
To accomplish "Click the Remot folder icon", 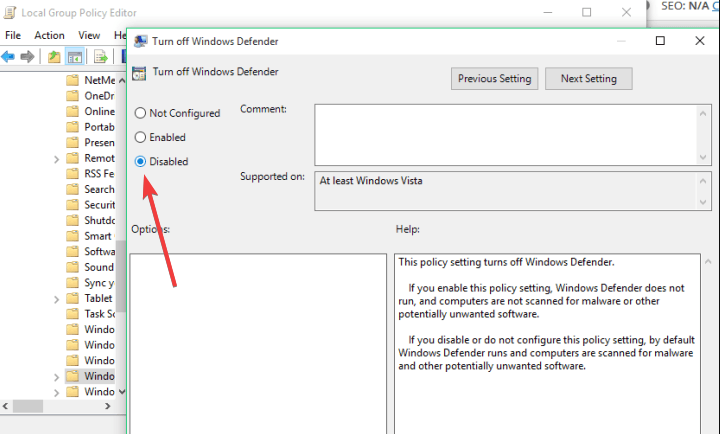I will [x=72, y=158].
